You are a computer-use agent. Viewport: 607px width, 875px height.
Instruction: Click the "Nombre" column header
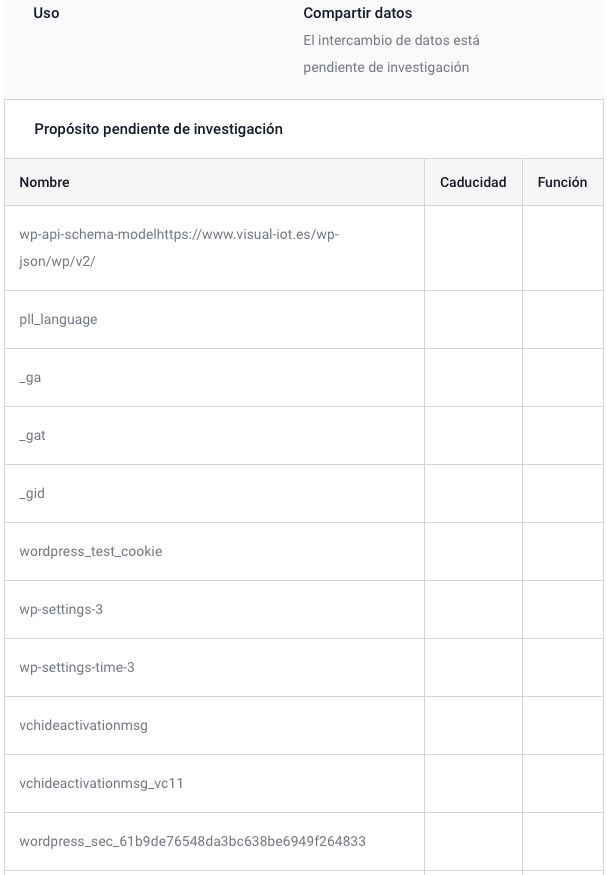(x=44, y=183)
